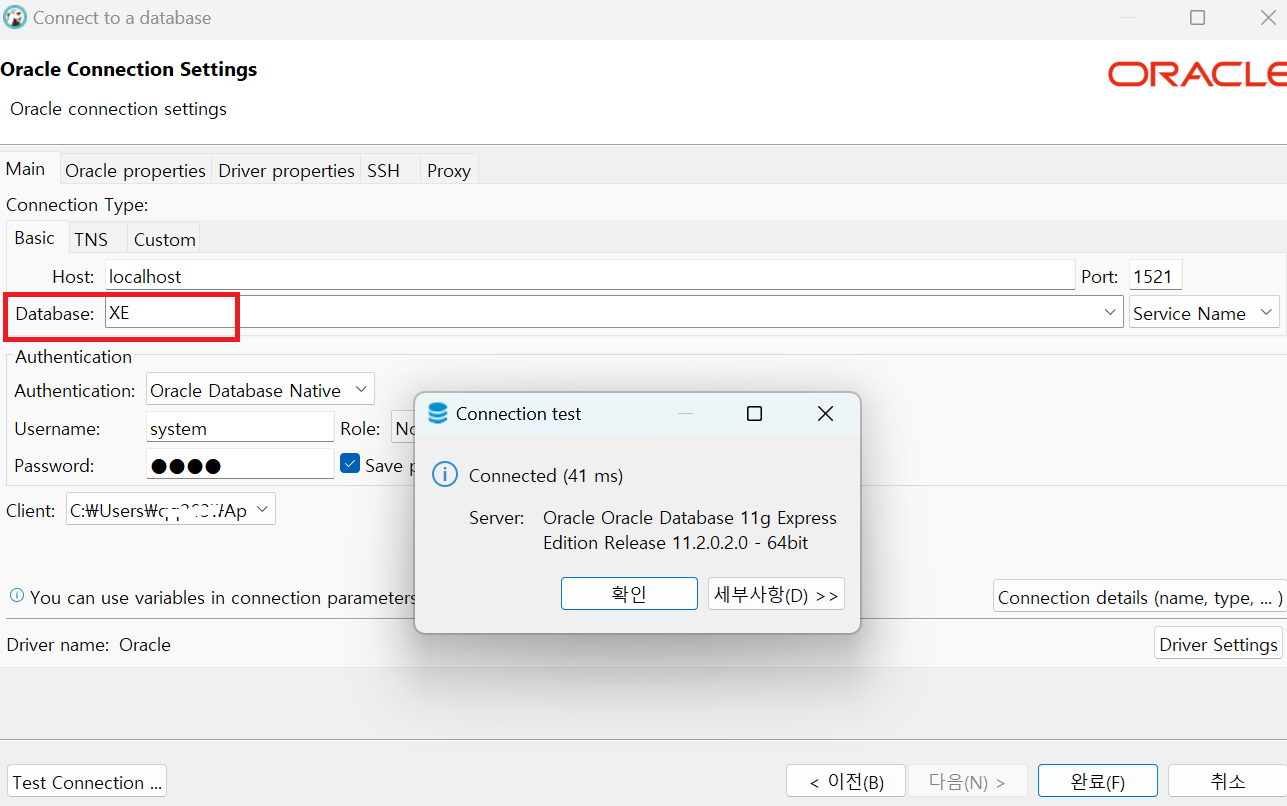The width and height of the screenshot is (1287, 806).
Task: Click the 세부사항(D) >> details button
Action: click(776, 593)
